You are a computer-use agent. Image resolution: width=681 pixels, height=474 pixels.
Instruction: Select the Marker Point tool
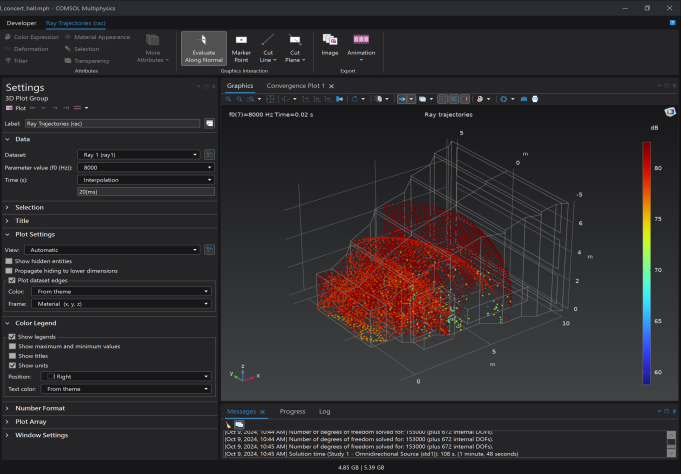(x=241, y=47)
